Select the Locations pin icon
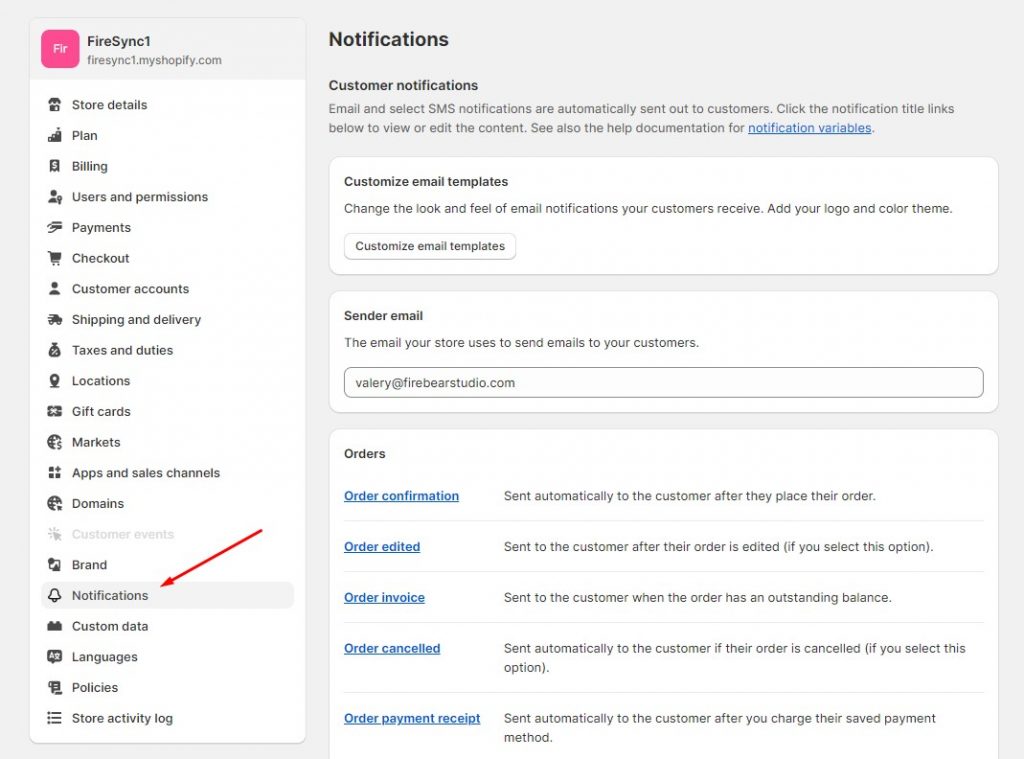 [x=53, y=381]
